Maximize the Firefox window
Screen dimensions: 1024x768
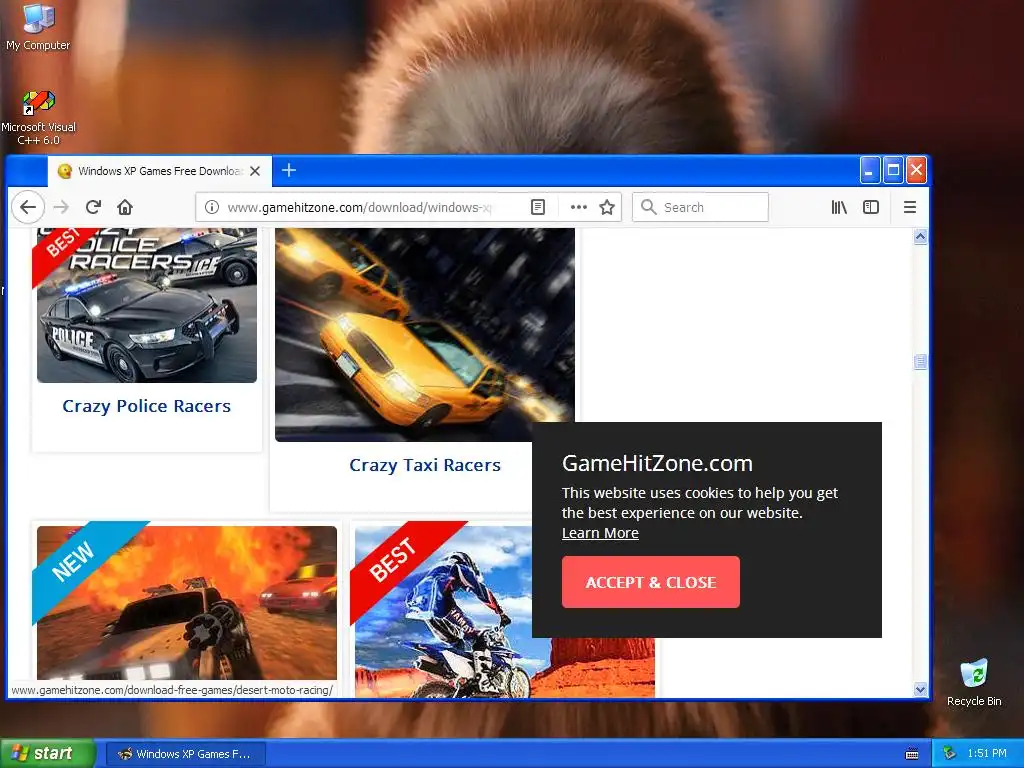[893, 170]
